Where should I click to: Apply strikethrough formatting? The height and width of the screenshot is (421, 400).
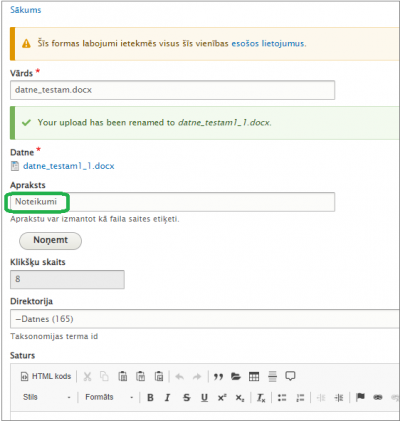[x=186, y=397]
